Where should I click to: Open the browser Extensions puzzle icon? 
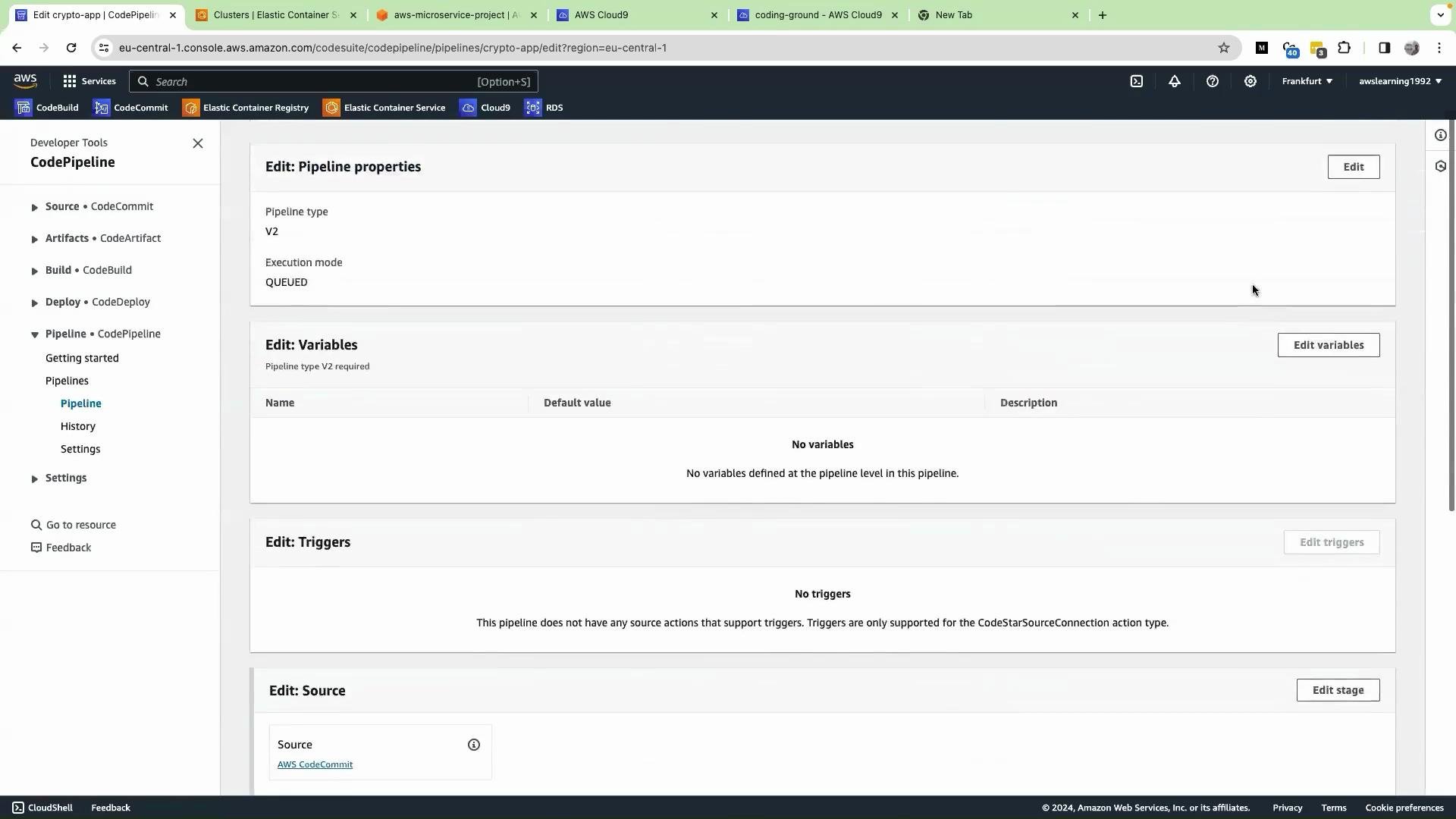[x=1345, y=48]
